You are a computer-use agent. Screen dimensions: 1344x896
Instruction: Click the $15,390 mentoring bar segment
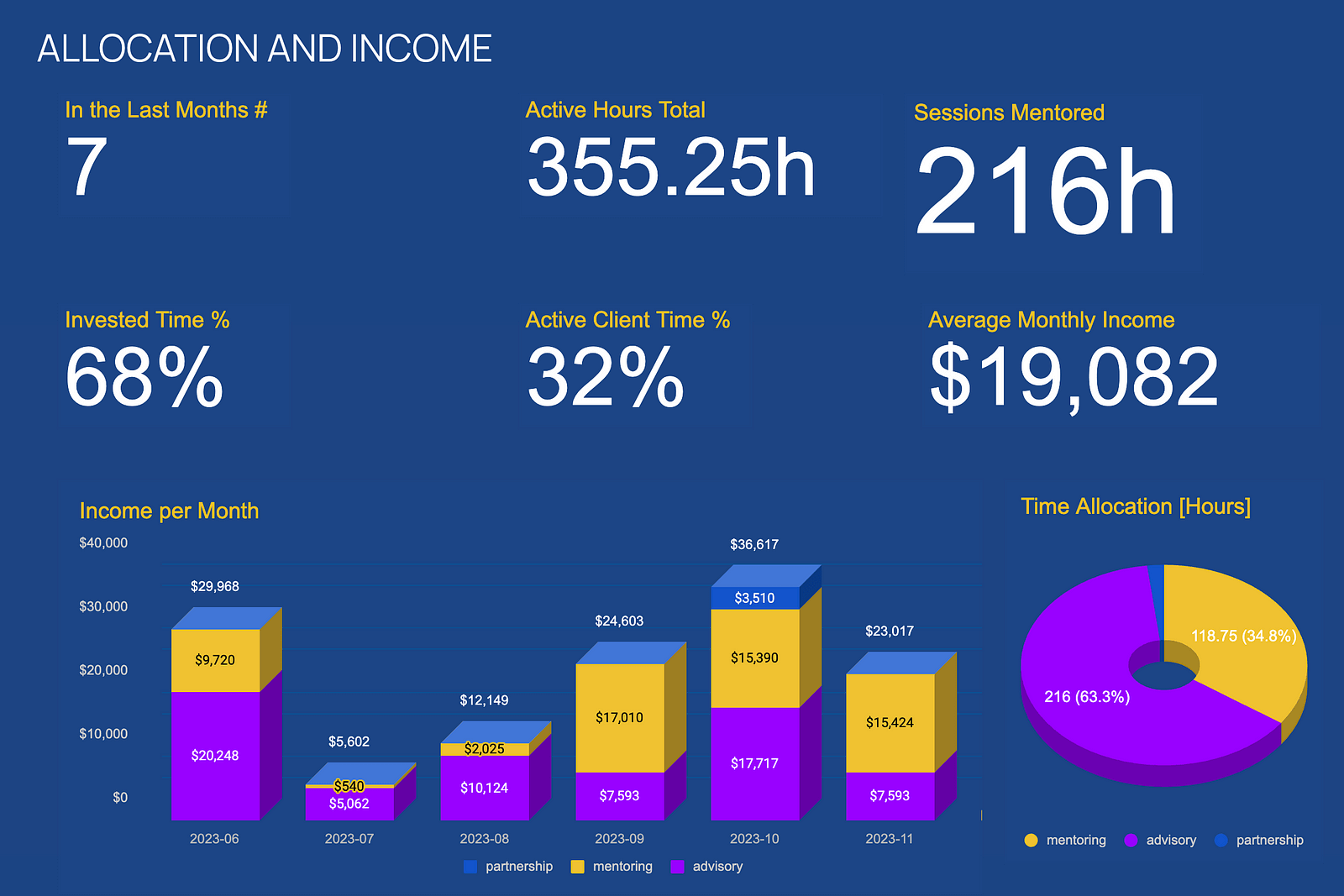(755, 658)
